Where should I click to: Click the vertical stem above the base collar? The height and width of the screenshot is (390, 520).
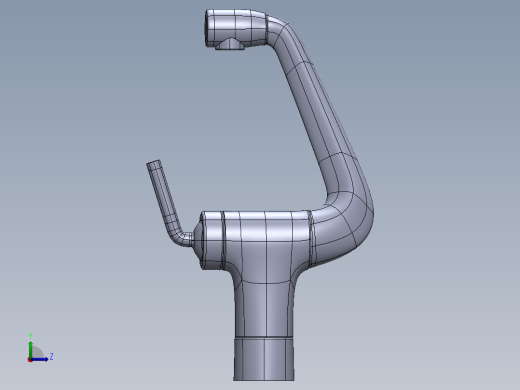[265, 307]
